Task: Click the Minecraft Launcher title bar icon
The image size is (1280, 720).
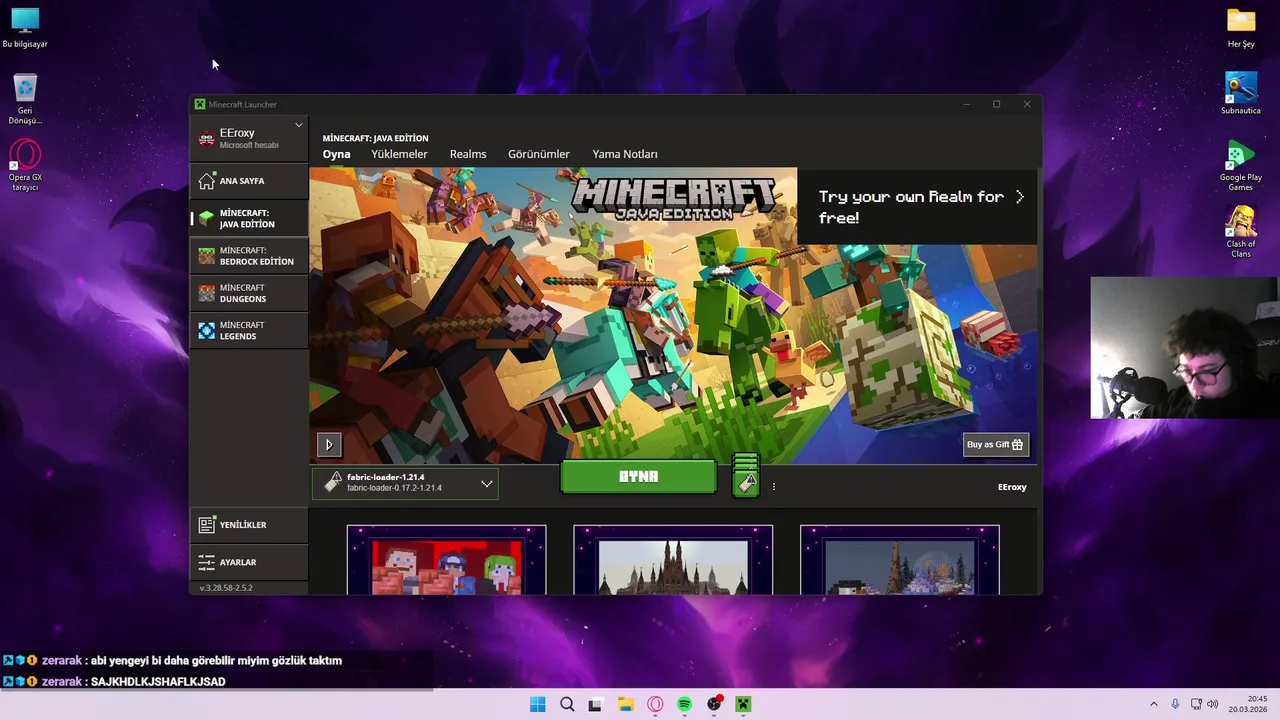Action: point(200,104)
